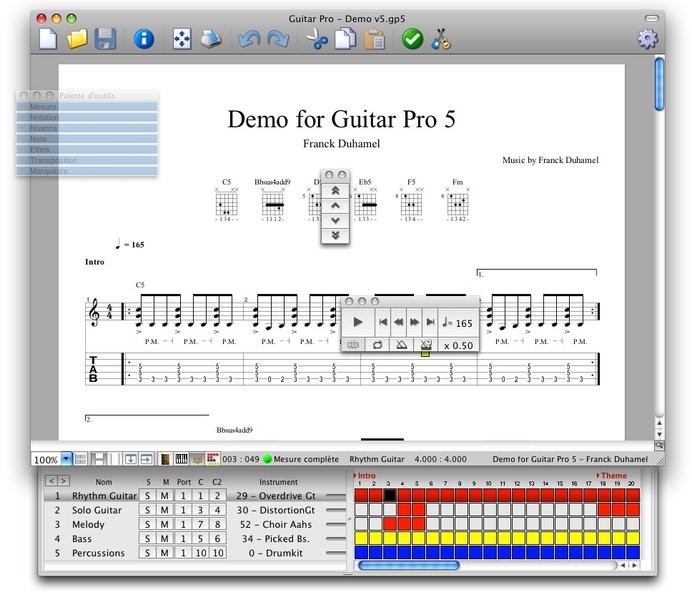Open a file with the yellow folder icon

coord(77,39)
